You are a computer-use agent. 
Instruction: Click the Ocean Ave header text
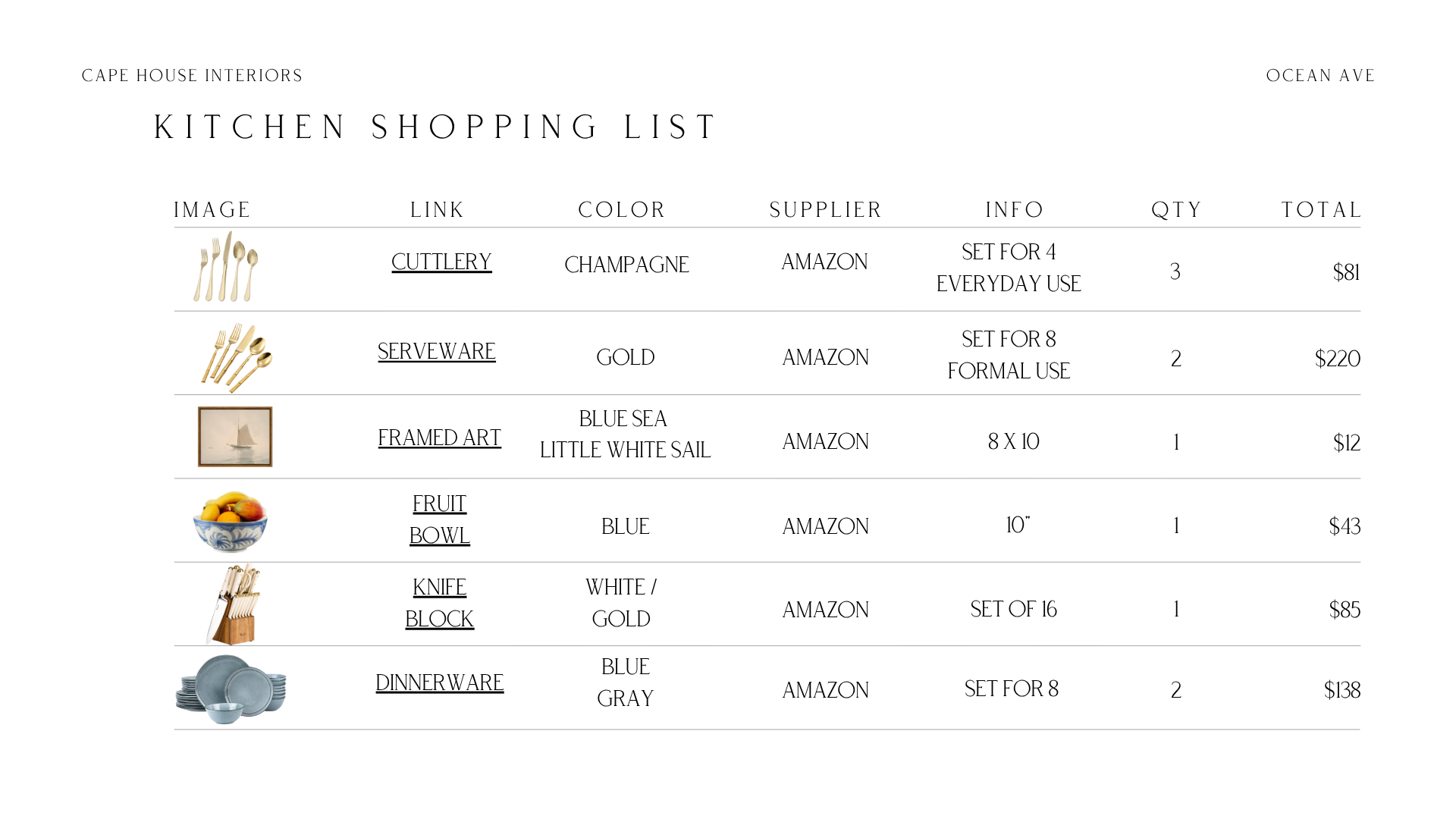point(1320,76)
